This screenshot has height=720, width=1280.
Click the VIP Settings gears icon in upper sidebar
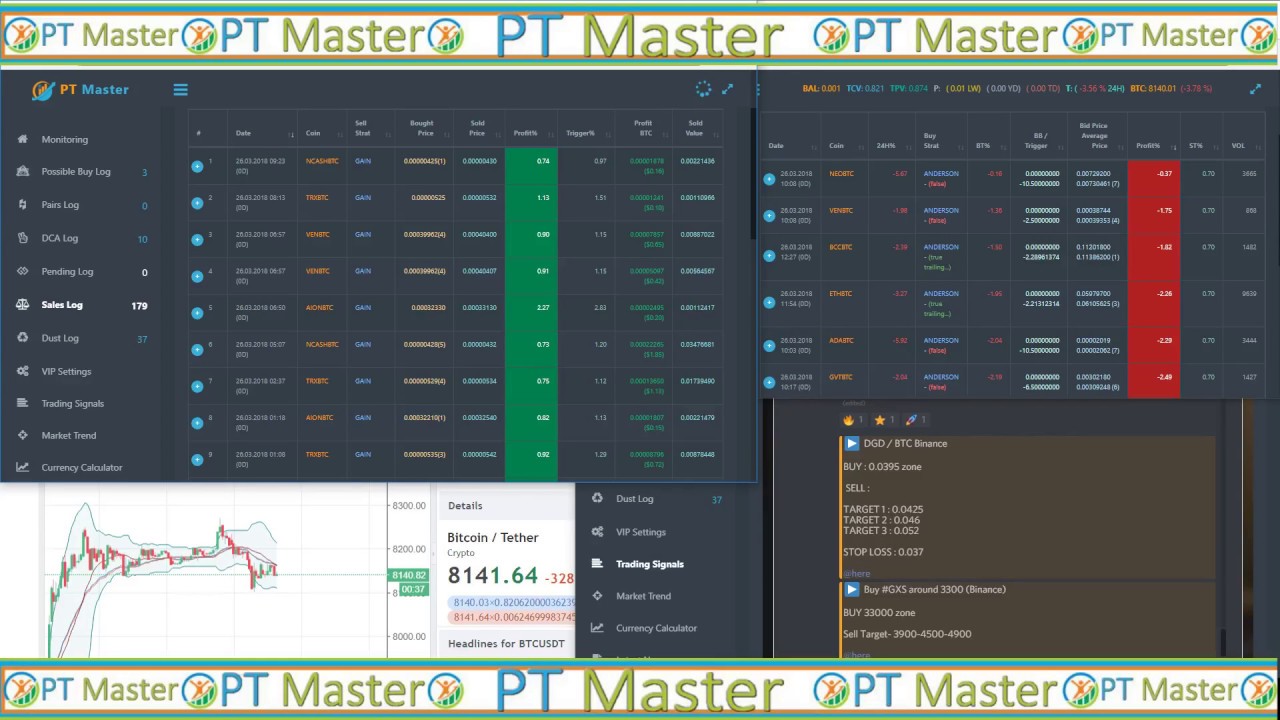(22, 371)
